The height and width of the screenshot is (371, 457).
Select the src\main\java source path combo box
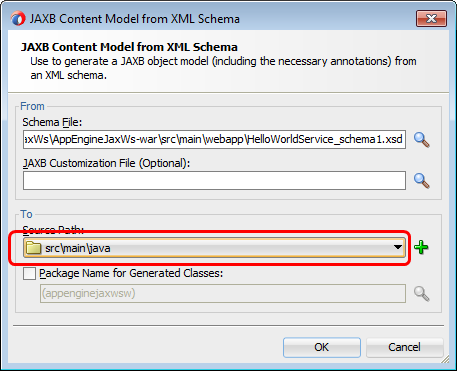coord(214,248)
